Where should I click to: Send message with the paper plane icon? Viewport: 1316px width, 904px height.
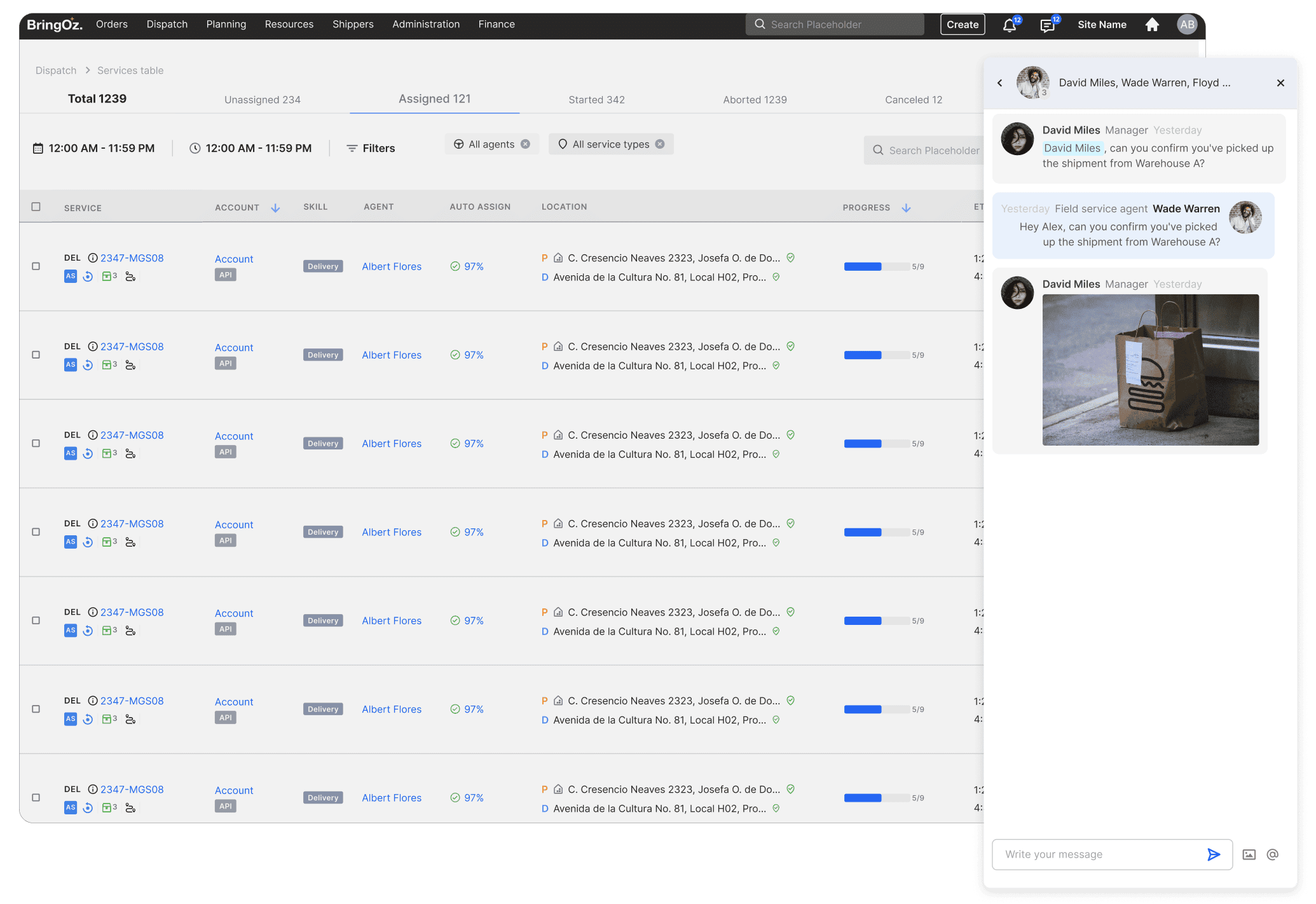(x=1214, y=854)
